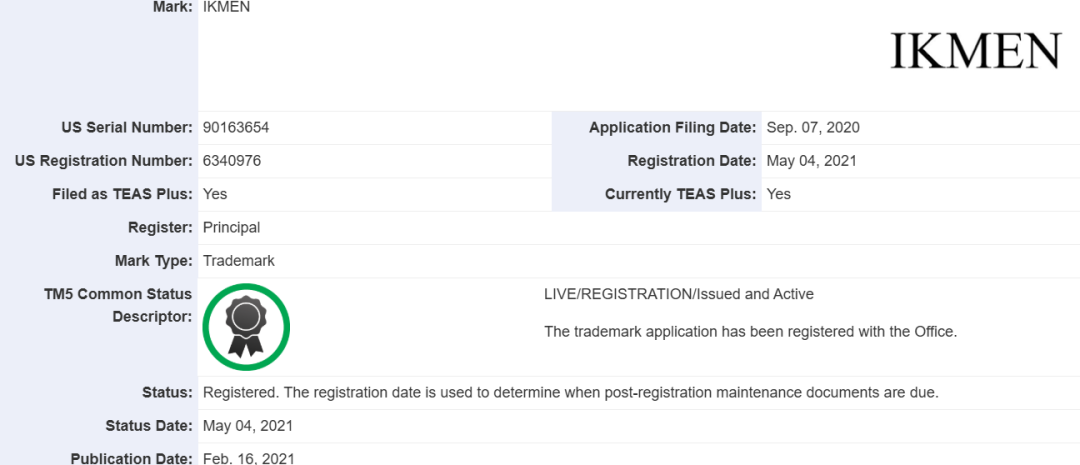This screenshot has width=1080, height=465.
Task: Click the Status description starting with Registered
Action: click(570, 392)
